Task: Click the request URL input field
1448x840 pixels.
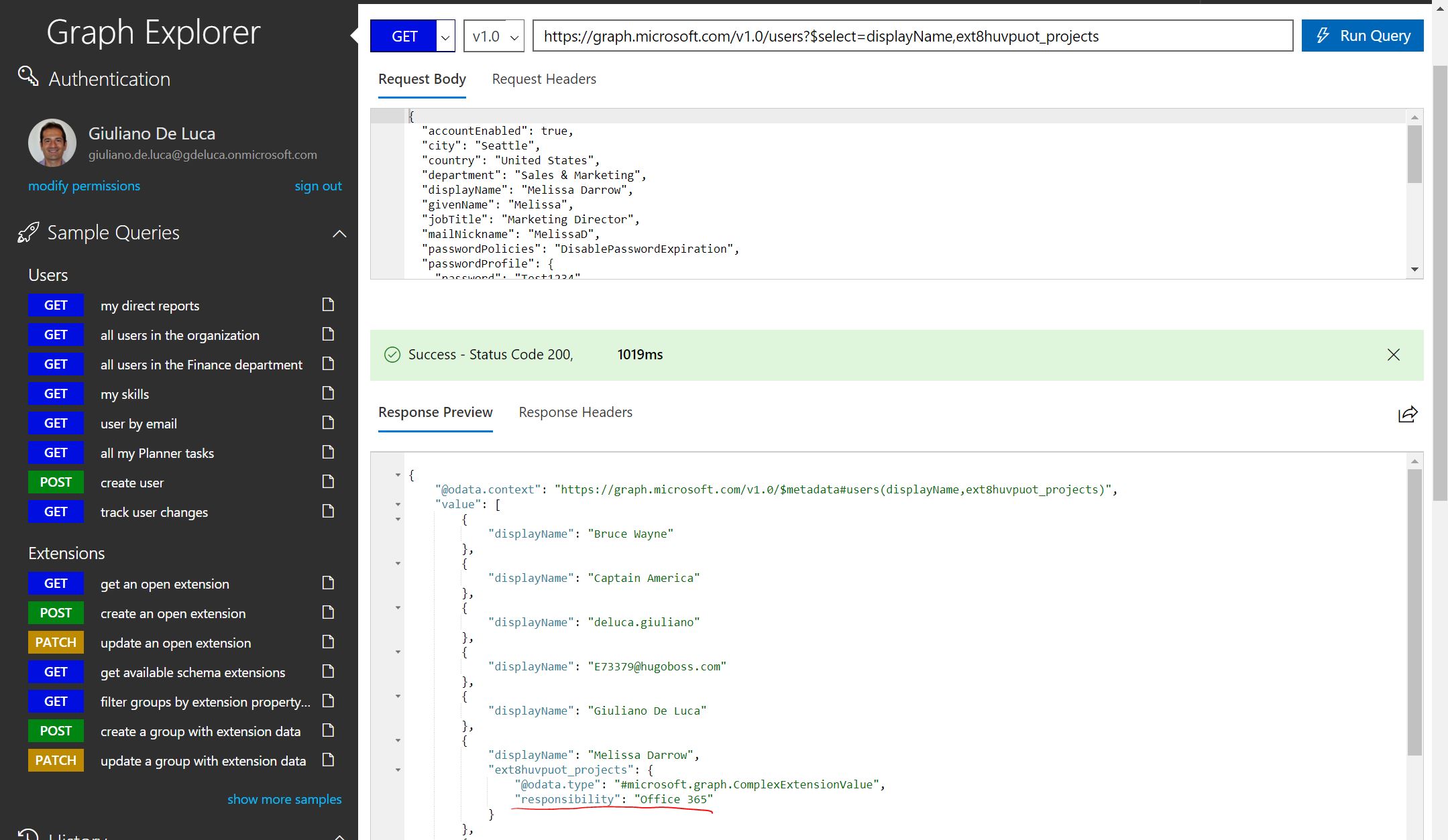Action: tap(913, 36)
